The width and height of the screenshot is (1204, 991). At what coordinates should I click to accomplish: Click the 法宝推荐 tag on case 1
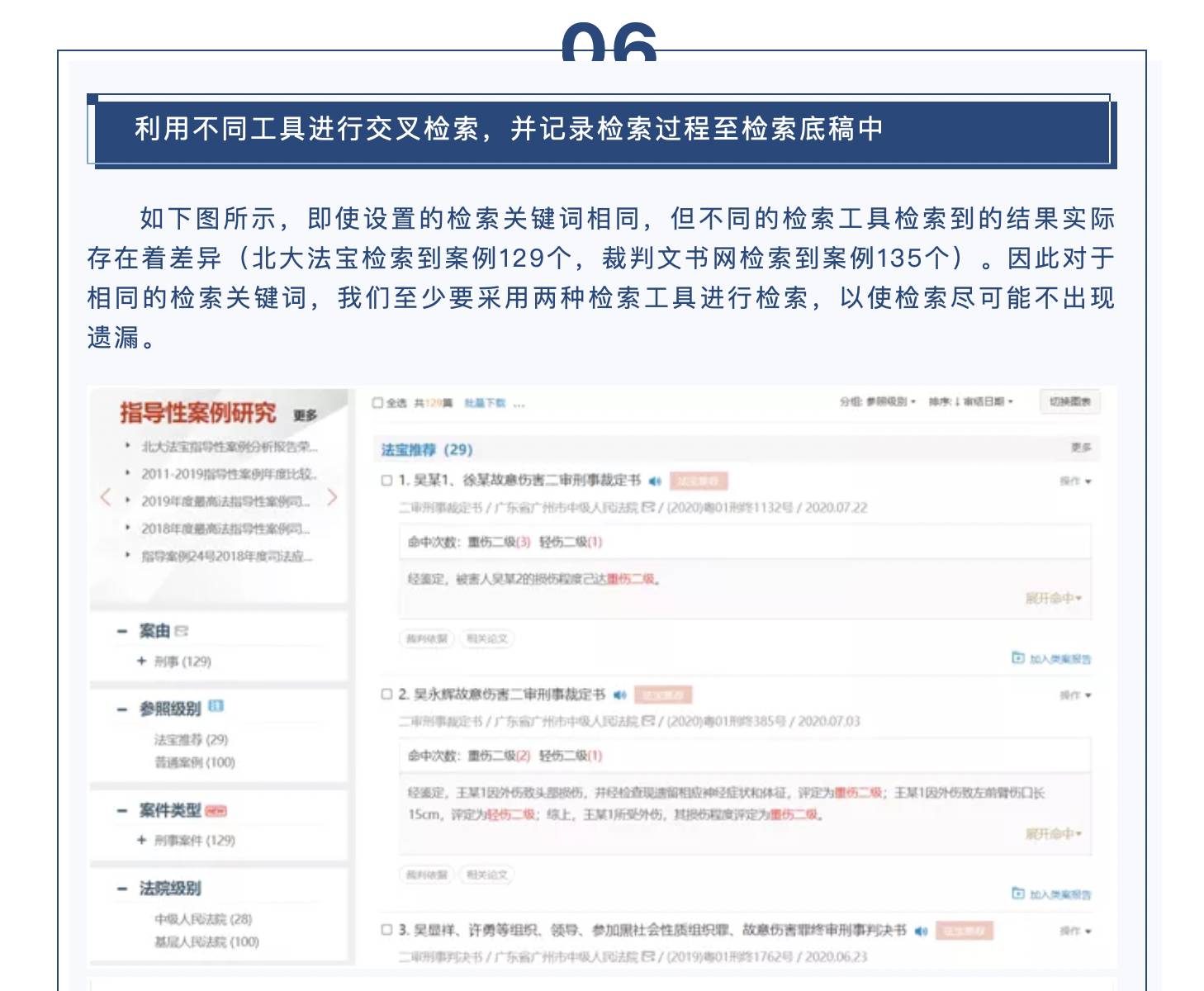coord(698,481)
